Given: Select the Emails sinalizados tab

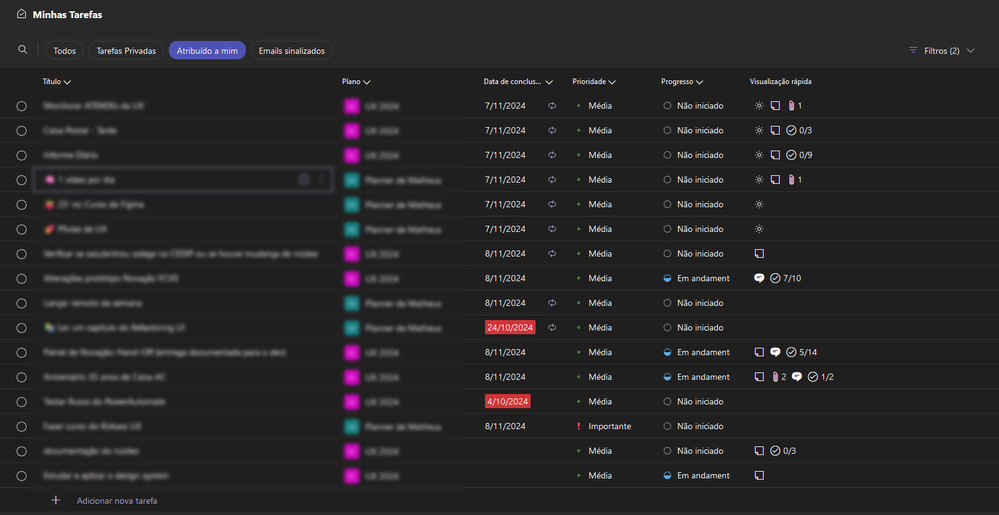Looking at the screenshot, I should click(x=291, y=50).
